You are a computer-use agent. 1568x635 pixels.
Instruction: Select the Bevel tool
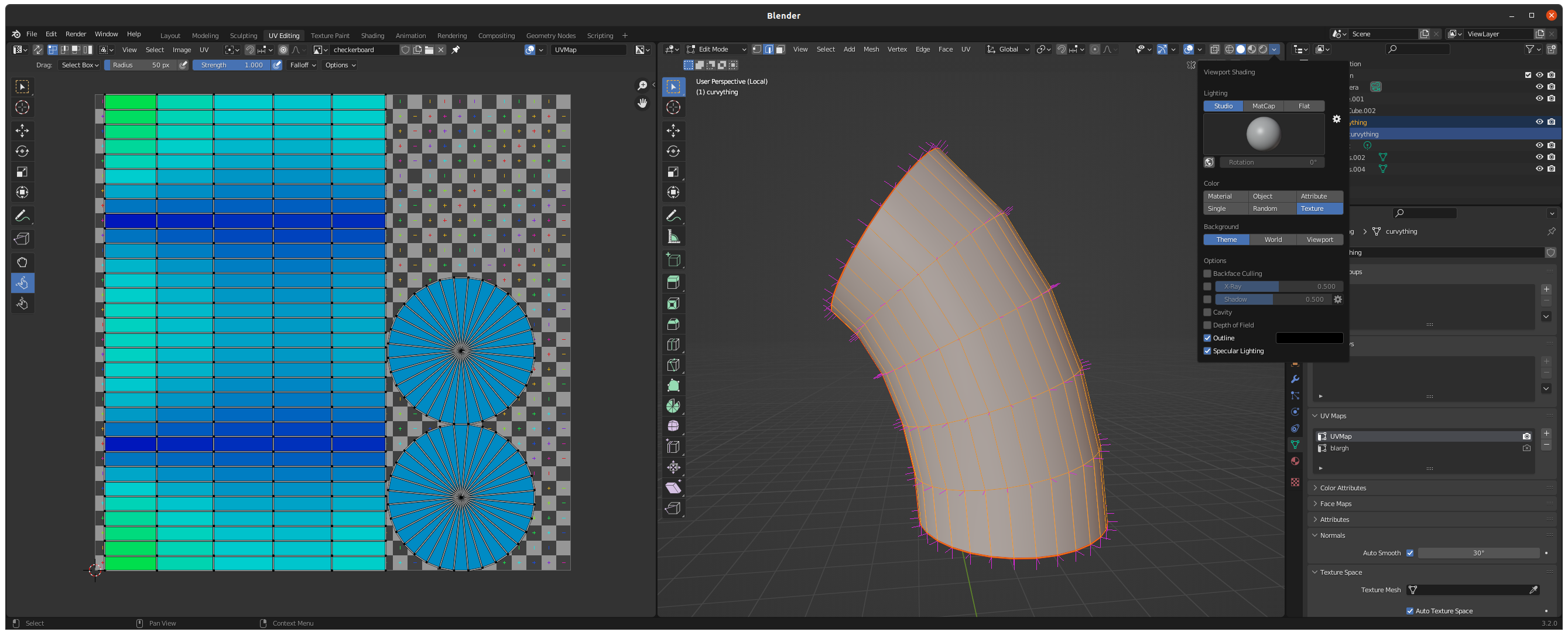coord(673,324)
